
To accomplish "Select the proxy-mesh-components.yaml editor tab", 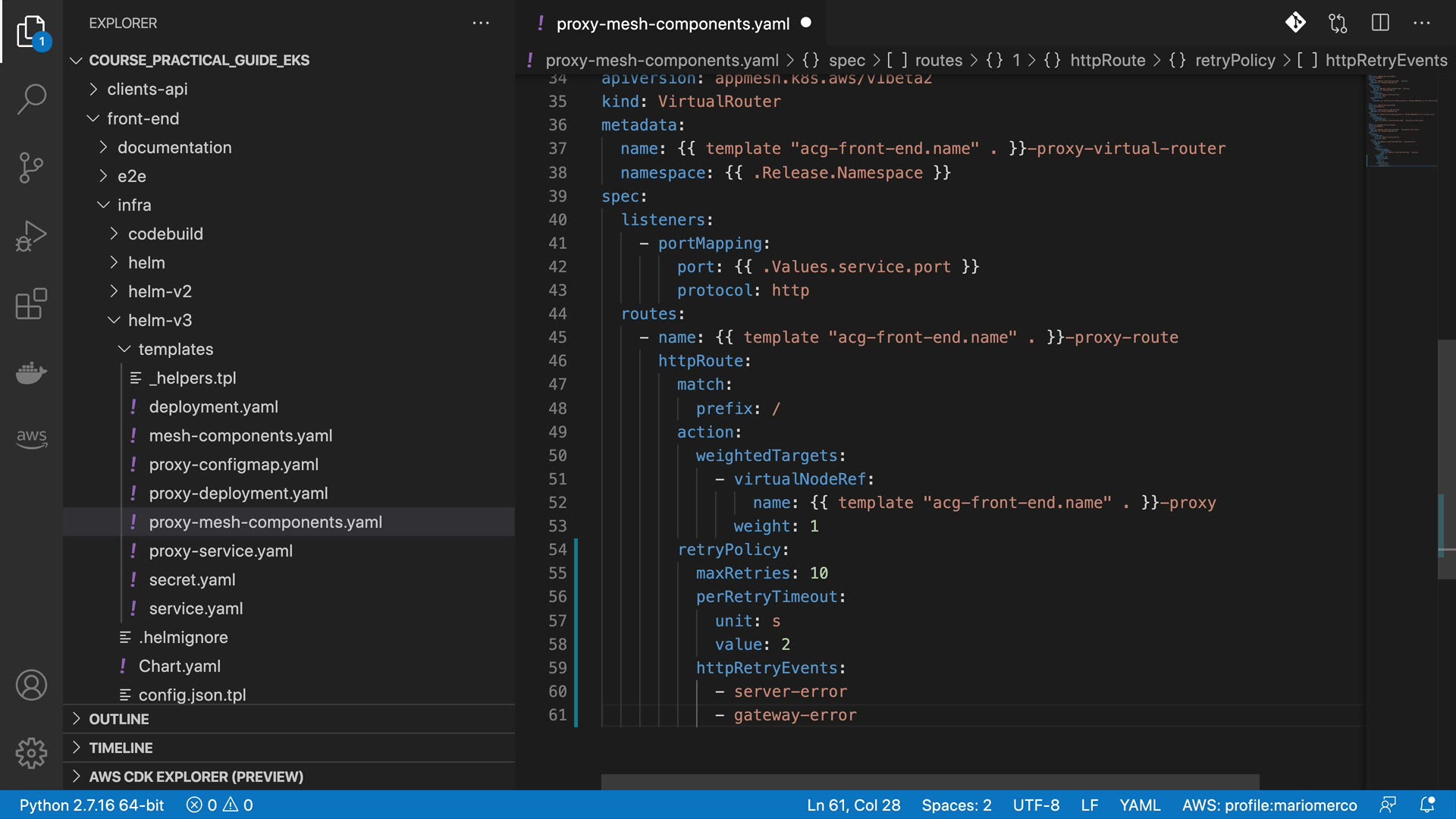I will [672, 24].
